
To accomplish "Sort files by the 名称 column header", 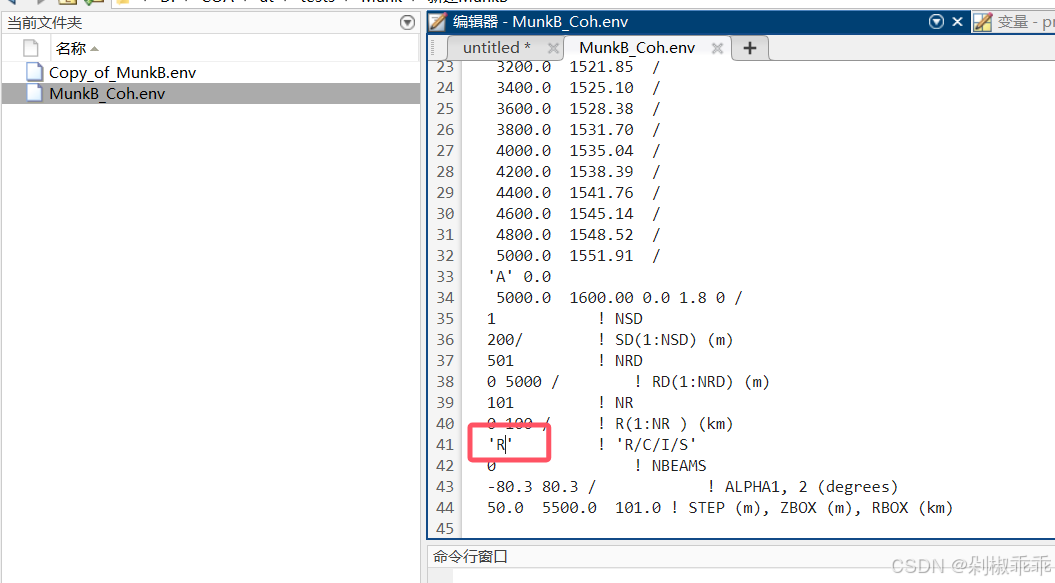I will coord(77,48).
